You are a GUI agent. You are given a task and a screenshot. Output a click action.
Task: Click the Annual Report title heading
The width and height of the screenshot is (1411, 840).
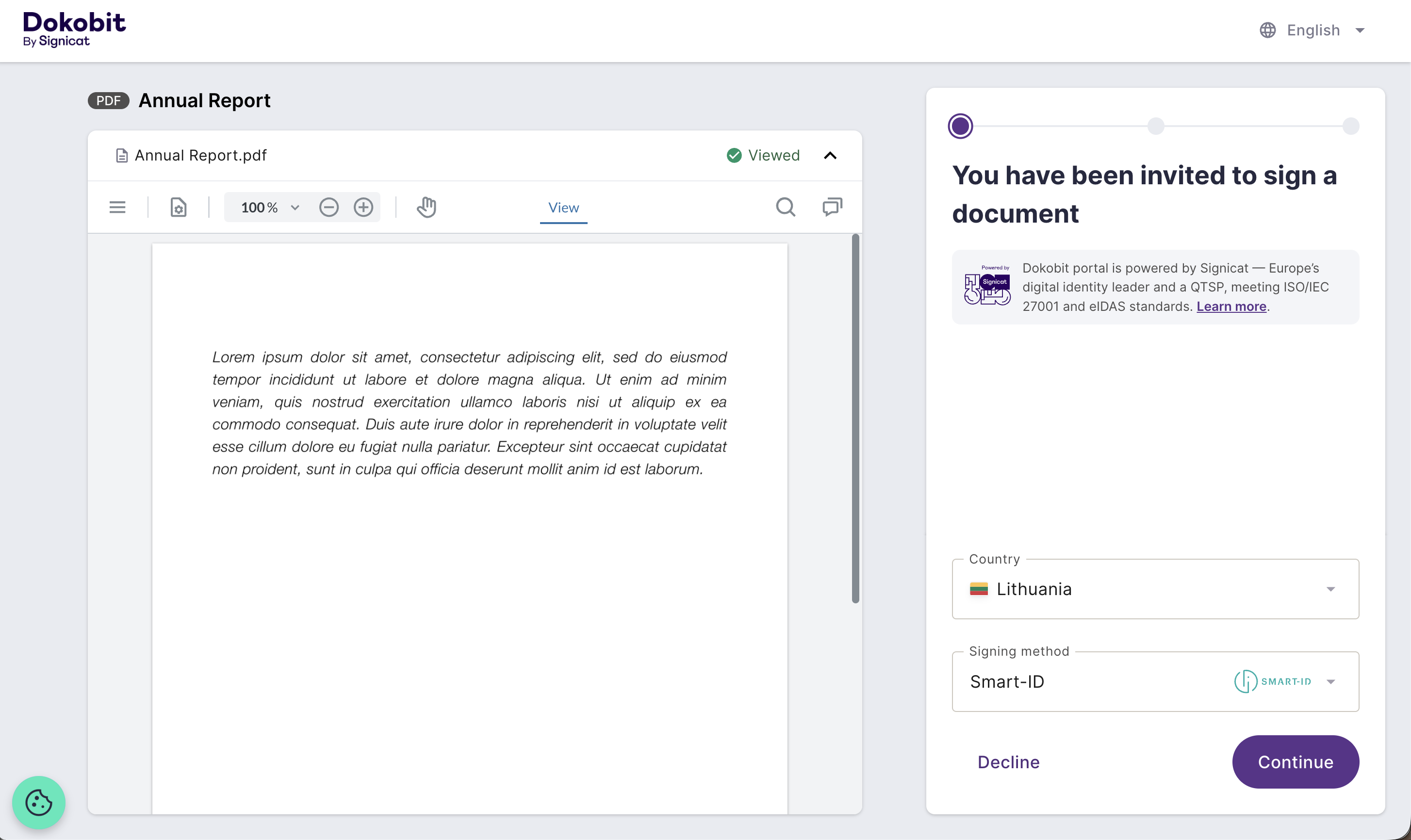(x=204, y=101)
